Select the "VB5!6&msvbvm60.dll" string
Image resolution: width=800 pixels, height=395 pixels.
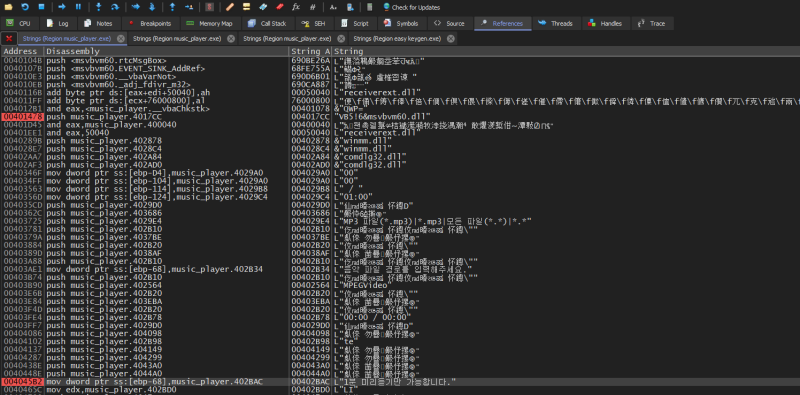(x=383, y=116)
